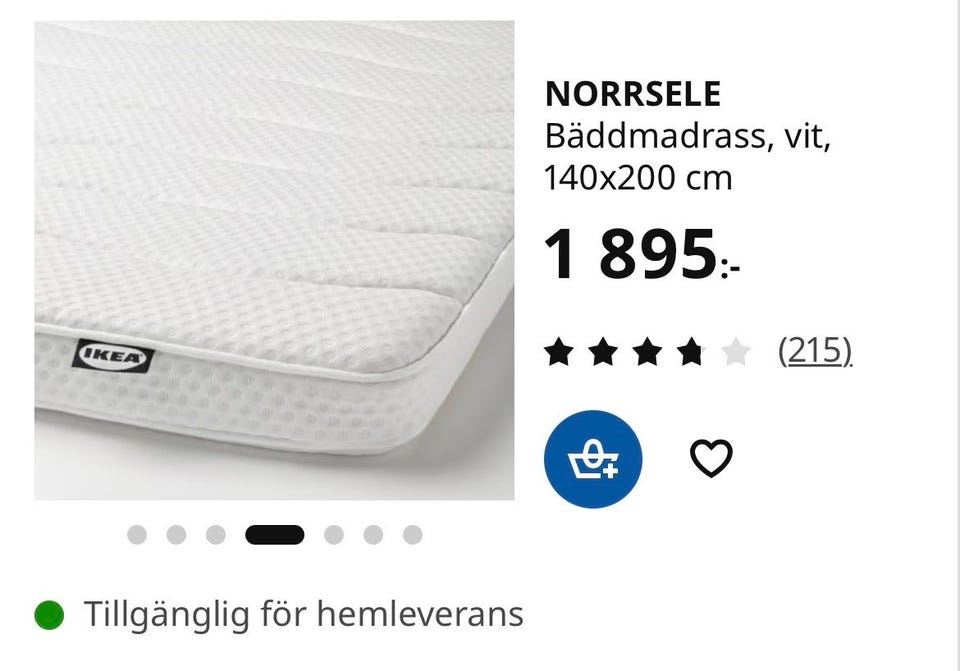Add NORRSELE mattress to shopping basket
This screenshot has height=671, width=960.
point(593,459)
